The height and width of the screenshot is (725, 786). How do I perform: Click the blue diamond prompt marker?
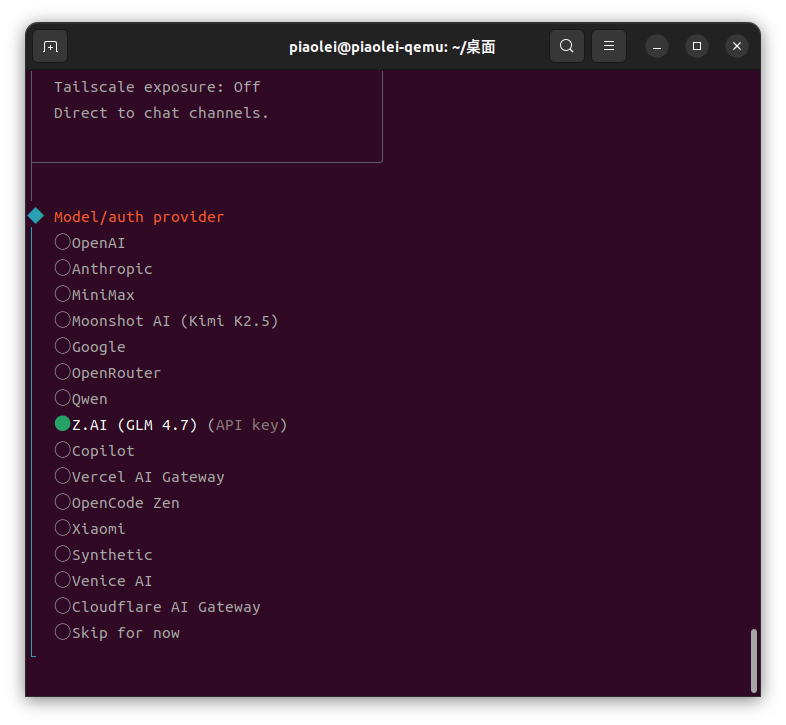36,216
